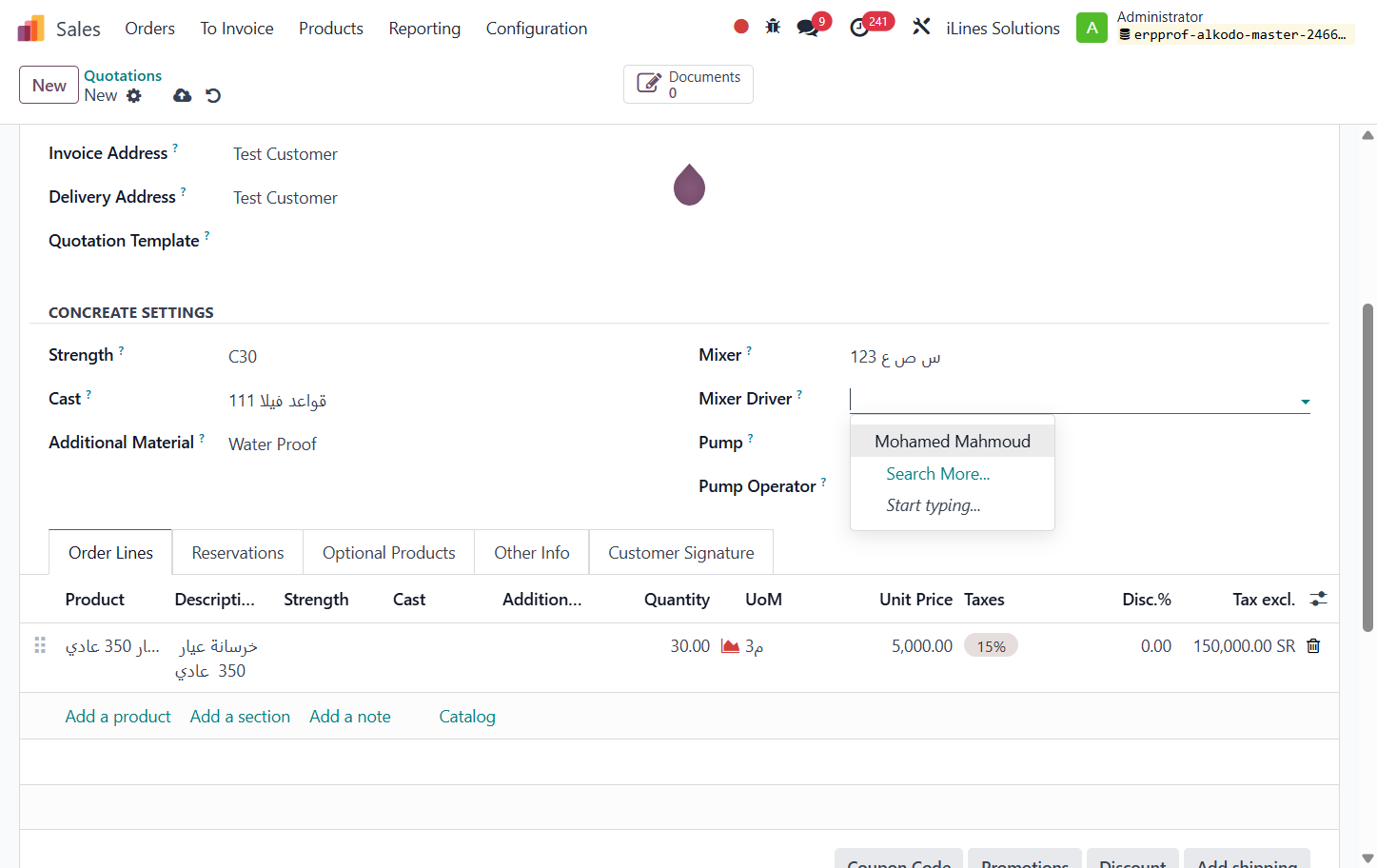The image size is (1377, 868).
Task: Open conversations chat icon with 9 badge
Action: coord(808,28)
